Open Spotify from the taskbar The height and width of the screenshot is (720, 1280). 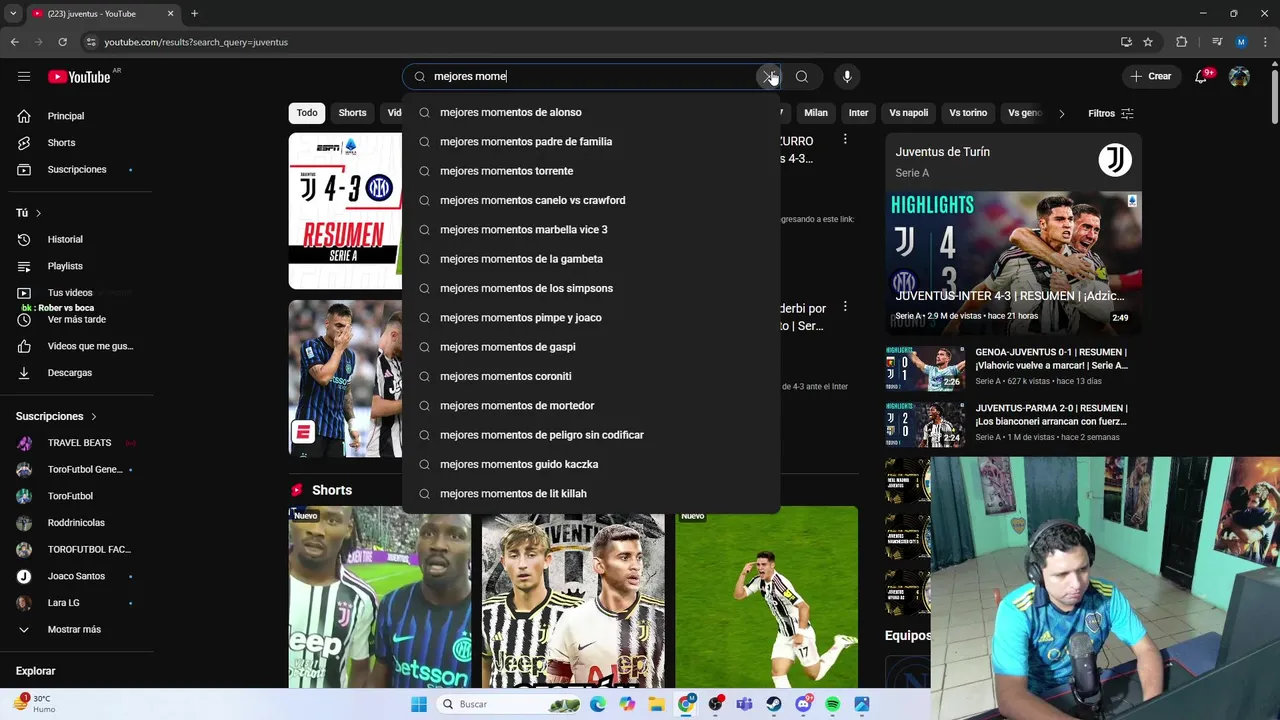(x=832, y=704)
